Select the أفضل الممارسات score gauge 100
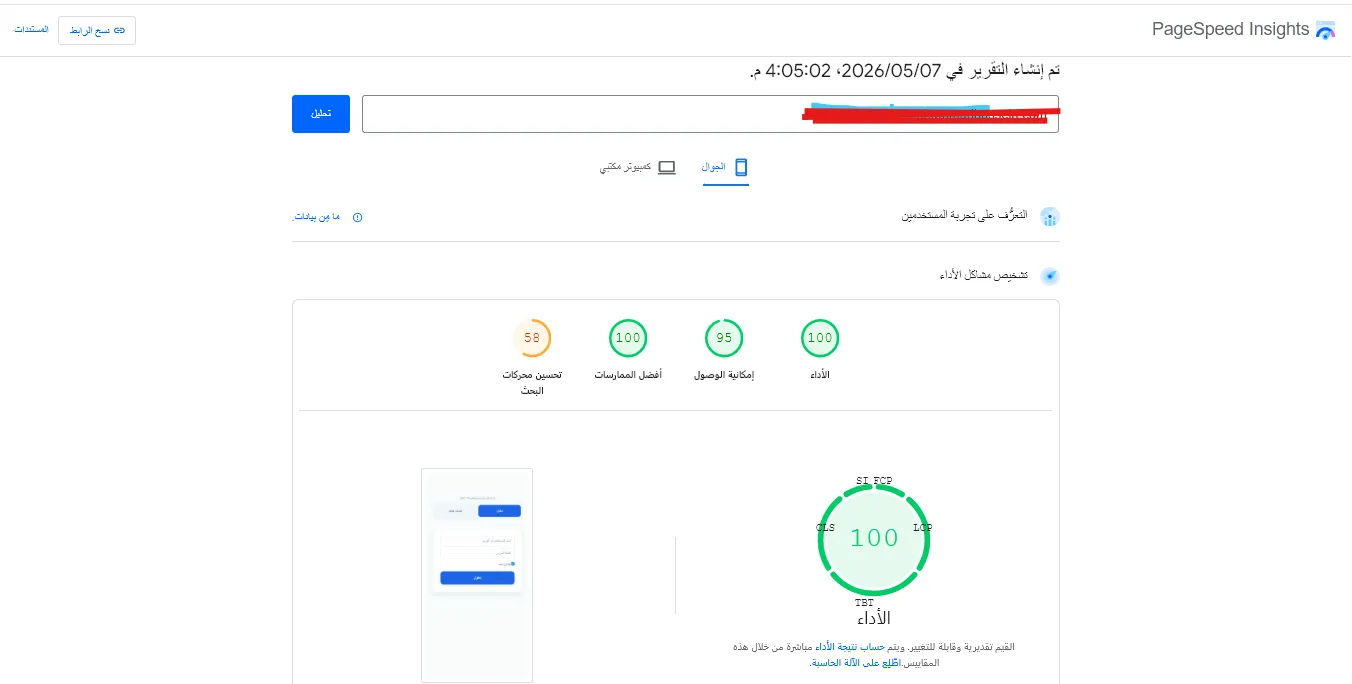This screenshot has height=684, width=1352. point(628,338)
